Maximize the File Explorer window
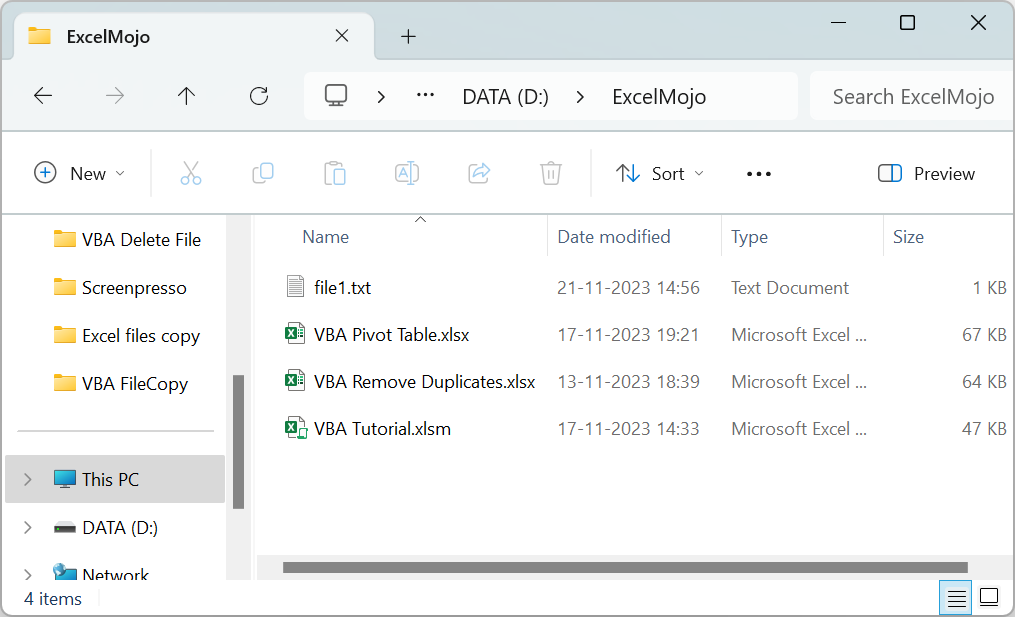Viewport: 1015px width, 617px height. [908, 23]
